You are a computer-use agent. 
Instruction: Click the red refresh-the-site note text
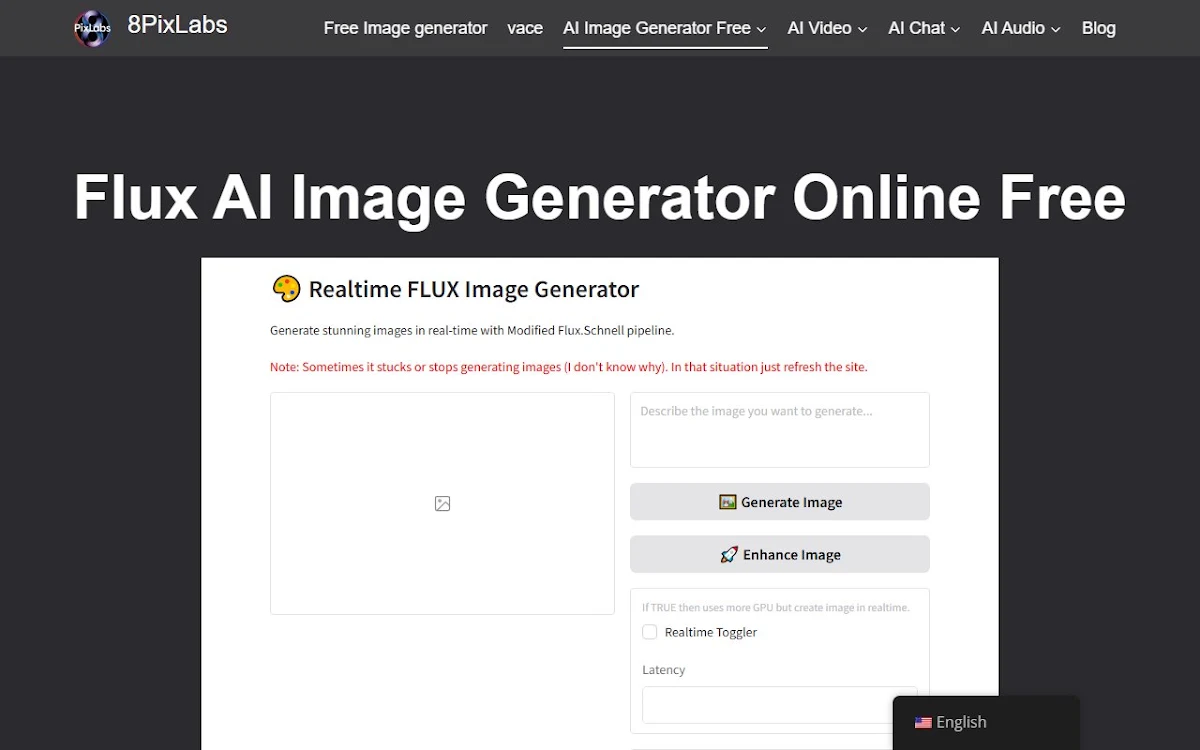click(x=569, y=367)
